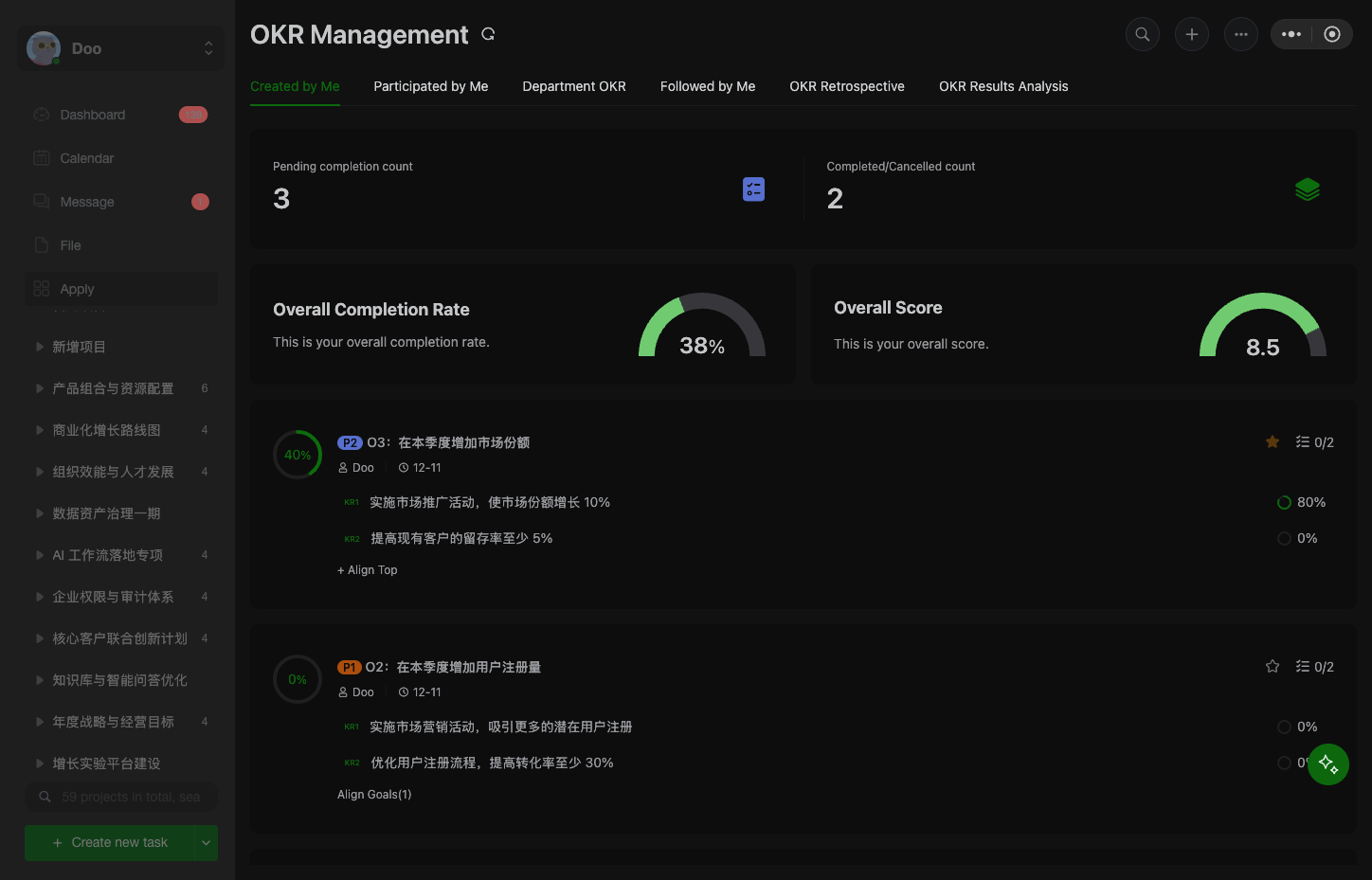The image size is (1372, 880).
Task: Click + Align Top under O3
Action: click(x=368, y=570)
